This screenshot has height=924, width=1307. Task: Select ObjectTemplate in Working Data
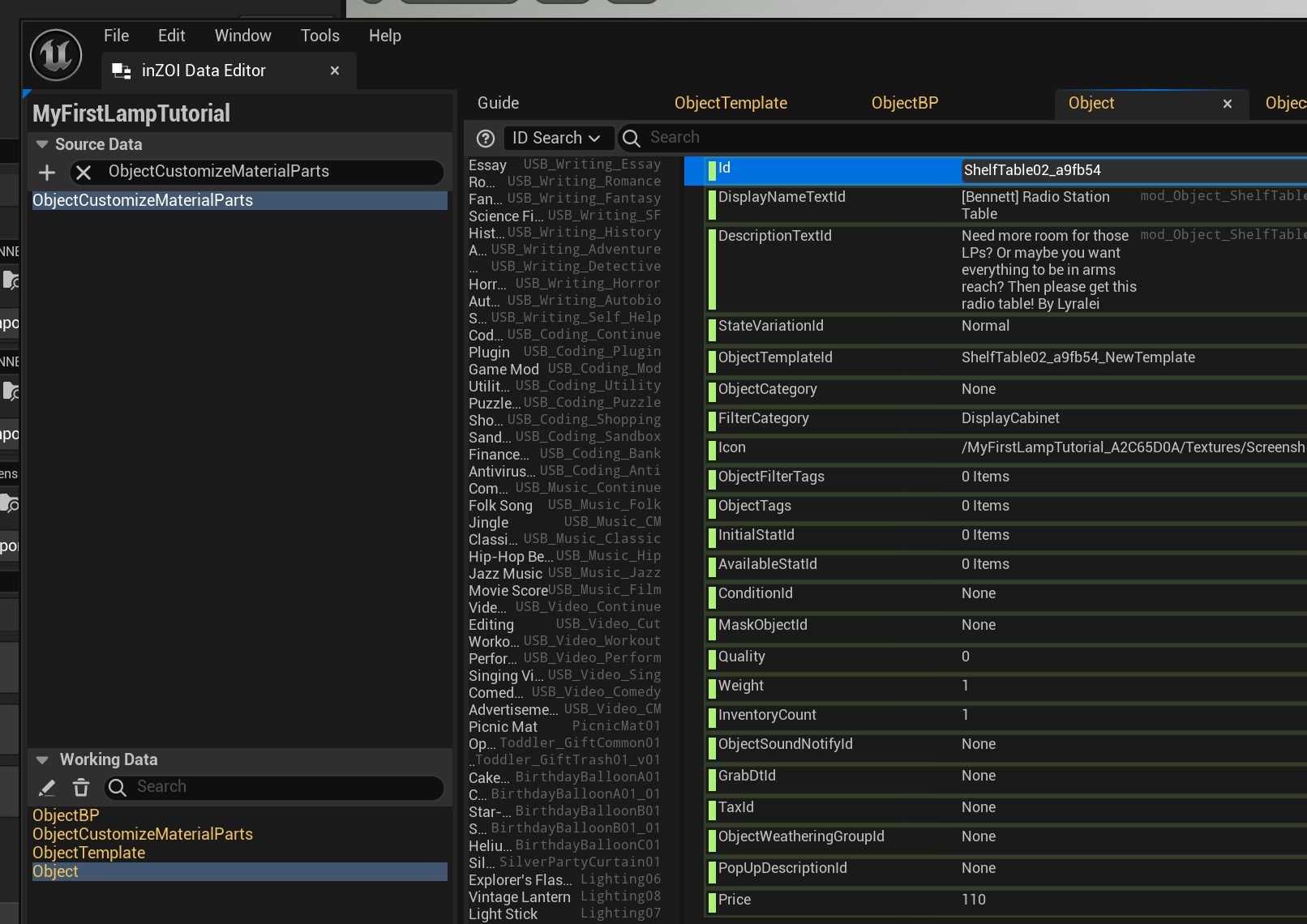tap(239, 853)
